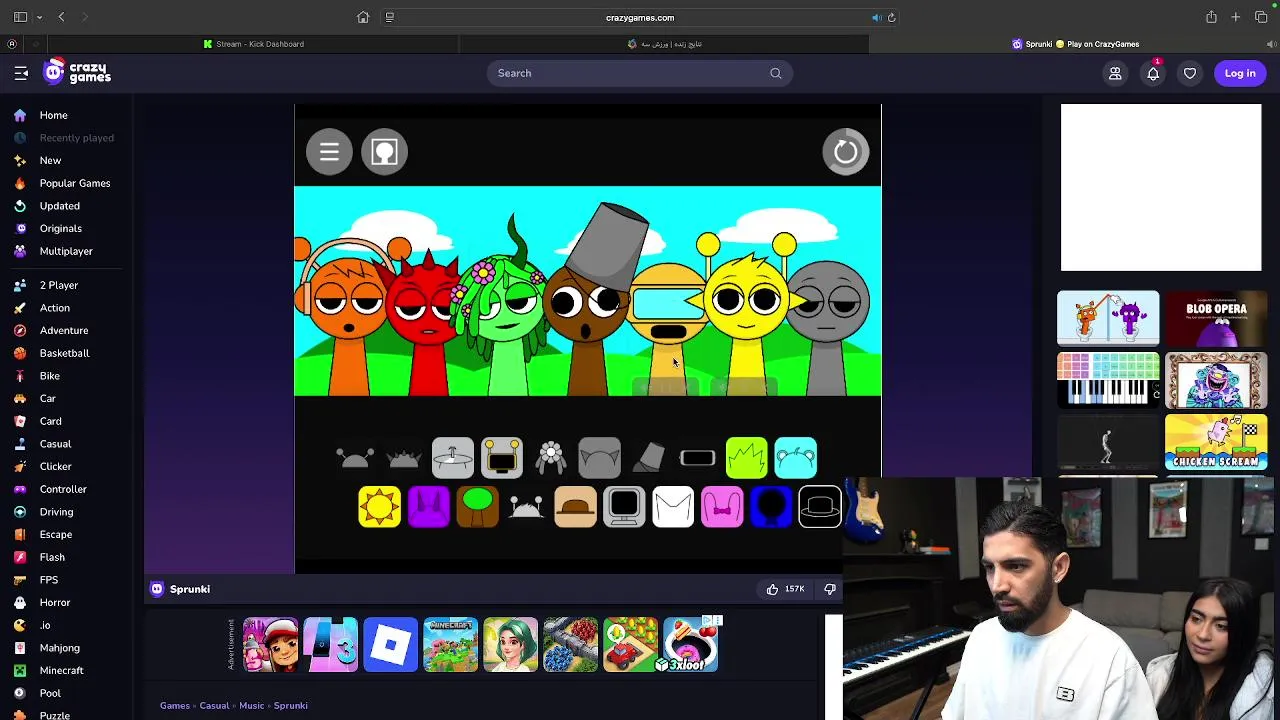Image resolution: width=1280 pixels, height=720 pixels.
Task: Go to Safari home page icon
Action: tap(363, 17)
